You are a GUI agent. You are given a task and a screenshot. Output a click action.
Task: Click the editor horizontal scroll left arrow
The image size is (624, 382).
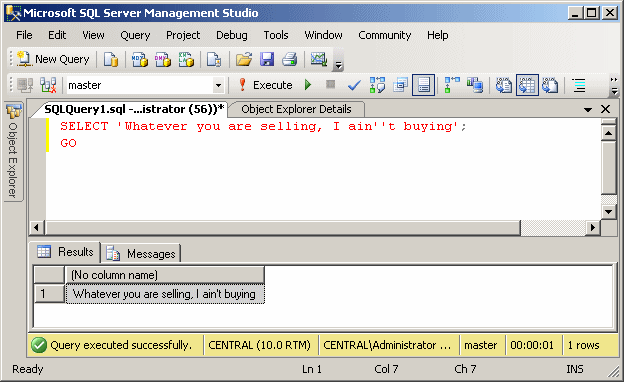point(37,228)
